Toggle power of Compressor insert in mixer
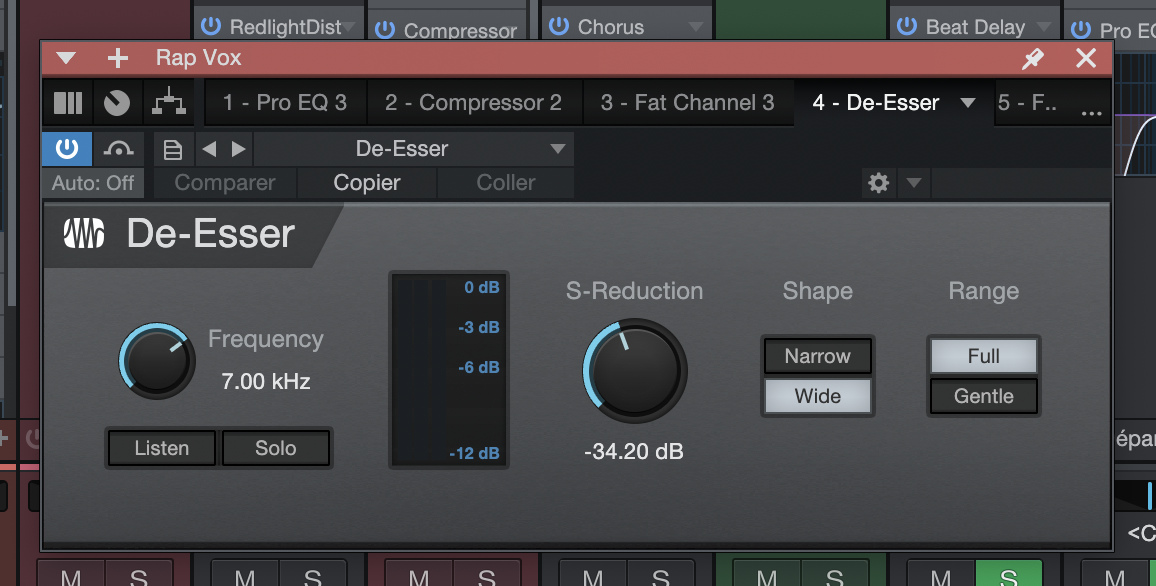This screenshot has width=1156, height=586. [385, 29]
